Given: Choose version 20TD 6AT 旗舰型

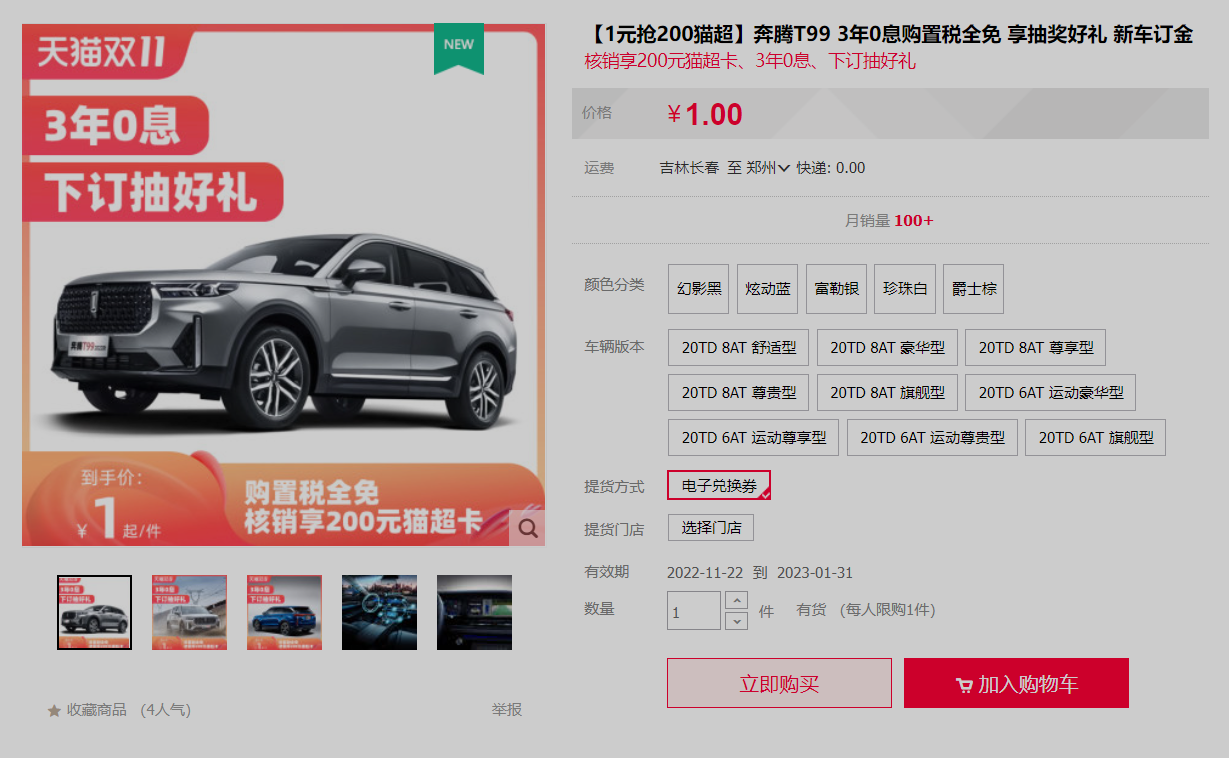Looking at the screenshot, I should [1096, 438].
